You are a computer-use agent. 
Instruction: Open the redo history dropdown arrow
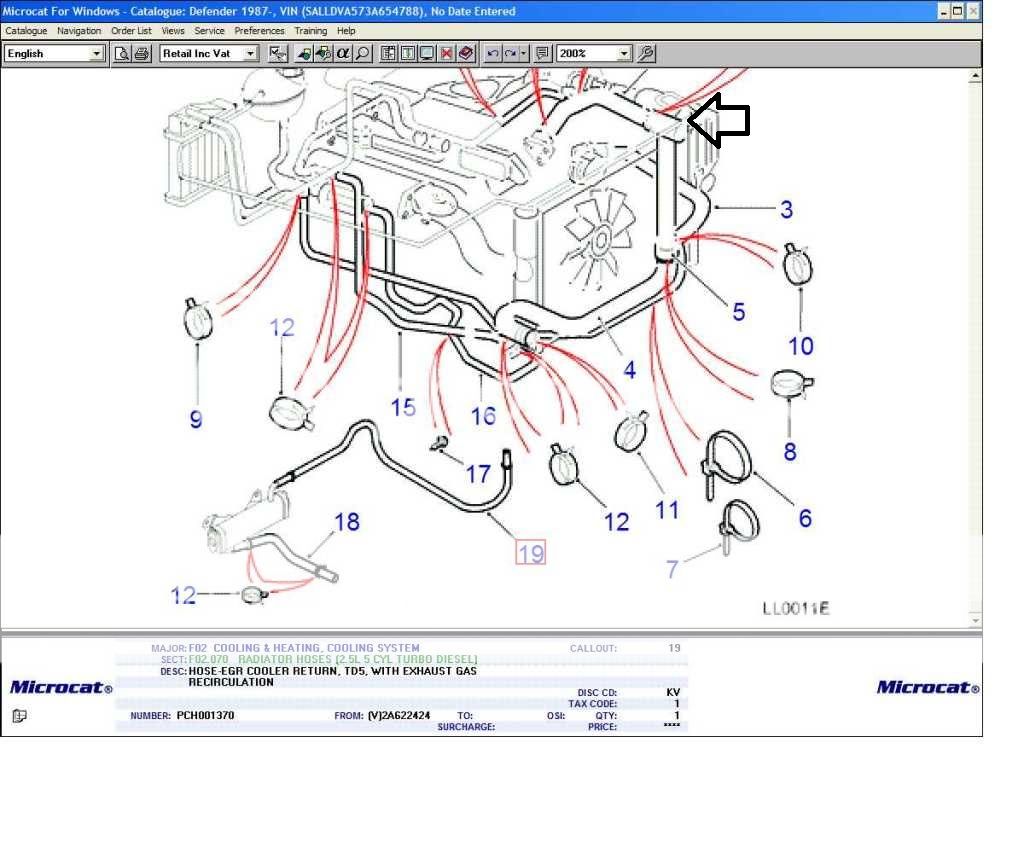(524, 54)
